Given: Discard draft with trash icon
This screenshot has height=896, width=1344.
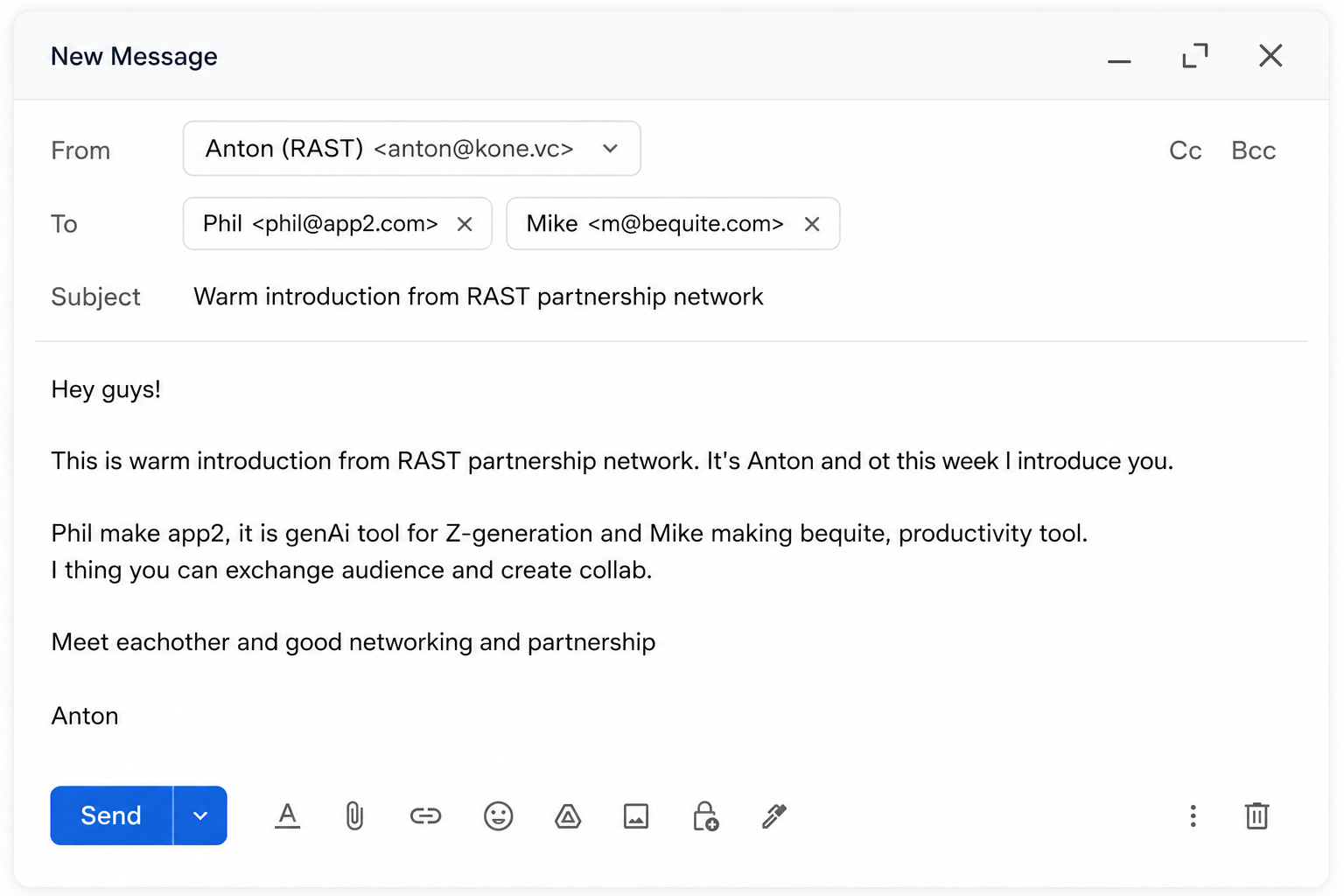Looking at the screenshot, I should tap(1256, 815).
